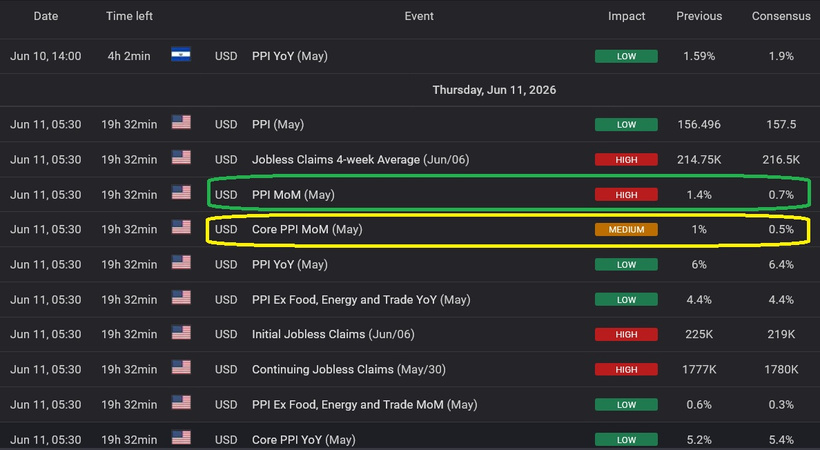Click LOW badge for PPI Ex Food, Energy and Trade MoM
Screen dimensions: 820x450
[x=626, y=404]
